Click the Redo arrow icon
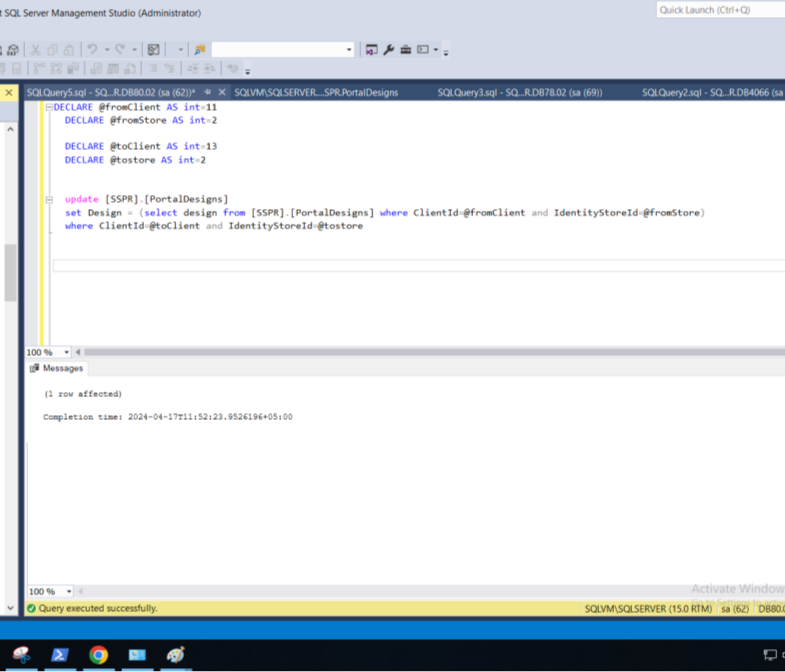 [x=120, y=50]
